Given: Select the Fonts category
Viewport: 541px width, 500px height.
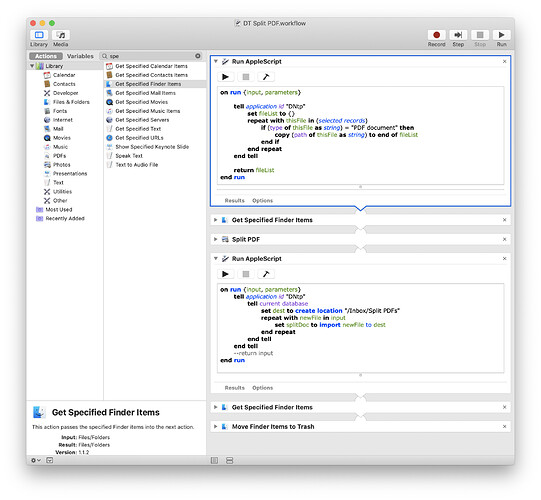Looking at the screenshot, I should [x=60, y=111].
